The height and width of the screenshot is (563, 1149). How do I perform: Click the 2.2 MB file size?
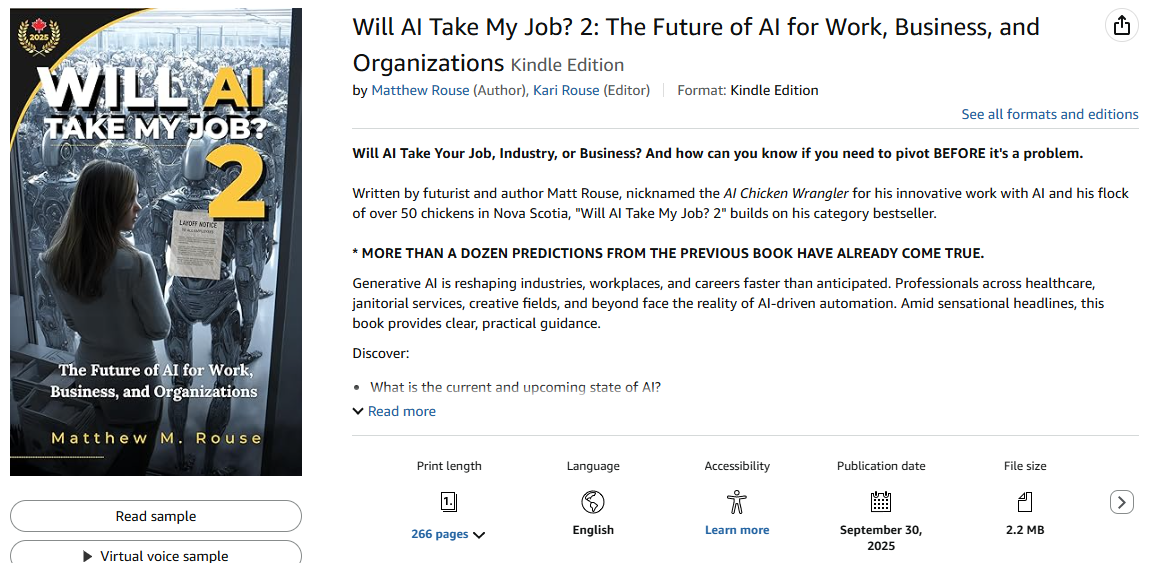(x=1025, y=530)
